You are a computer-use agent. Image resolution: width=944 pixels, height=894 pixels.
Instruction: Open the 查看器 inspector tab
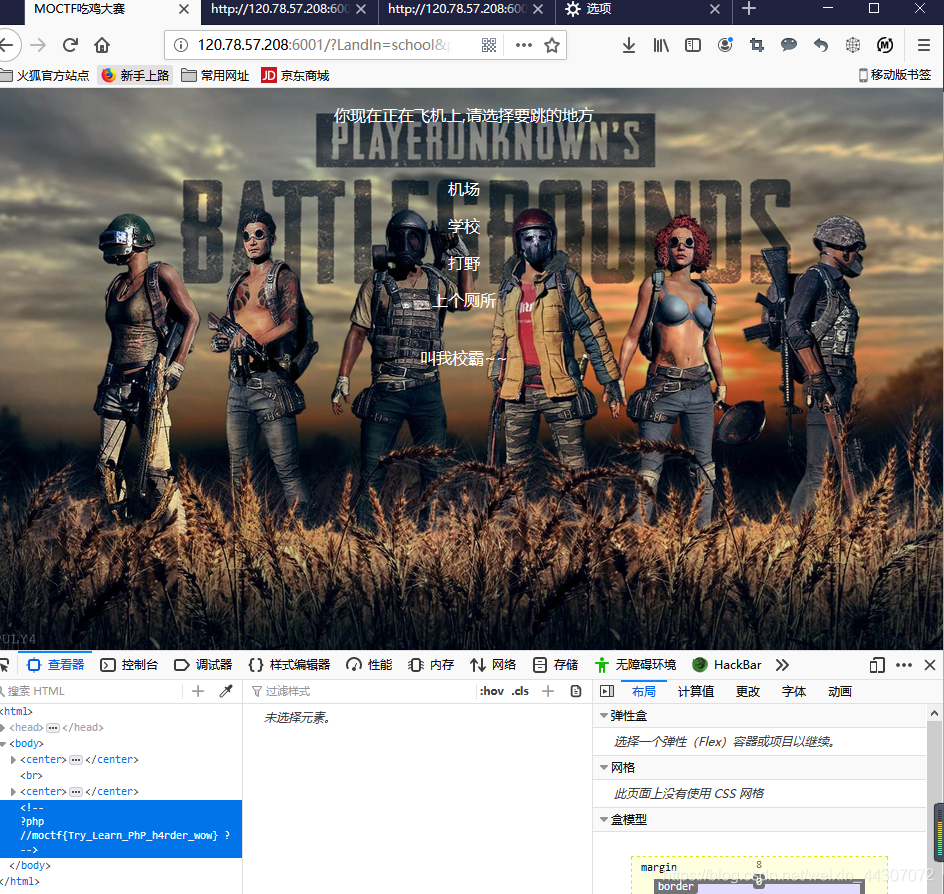55,665
